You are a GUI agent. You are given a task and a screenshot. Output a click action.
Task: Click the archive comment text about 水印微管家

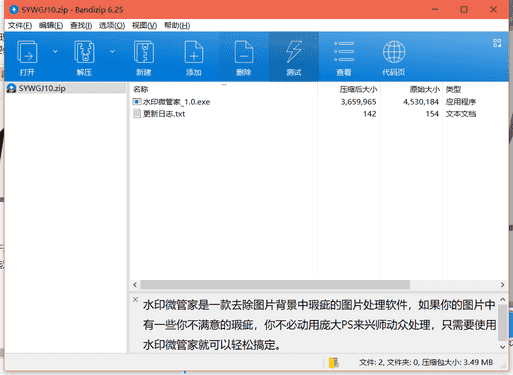click(x=319, y=325)
